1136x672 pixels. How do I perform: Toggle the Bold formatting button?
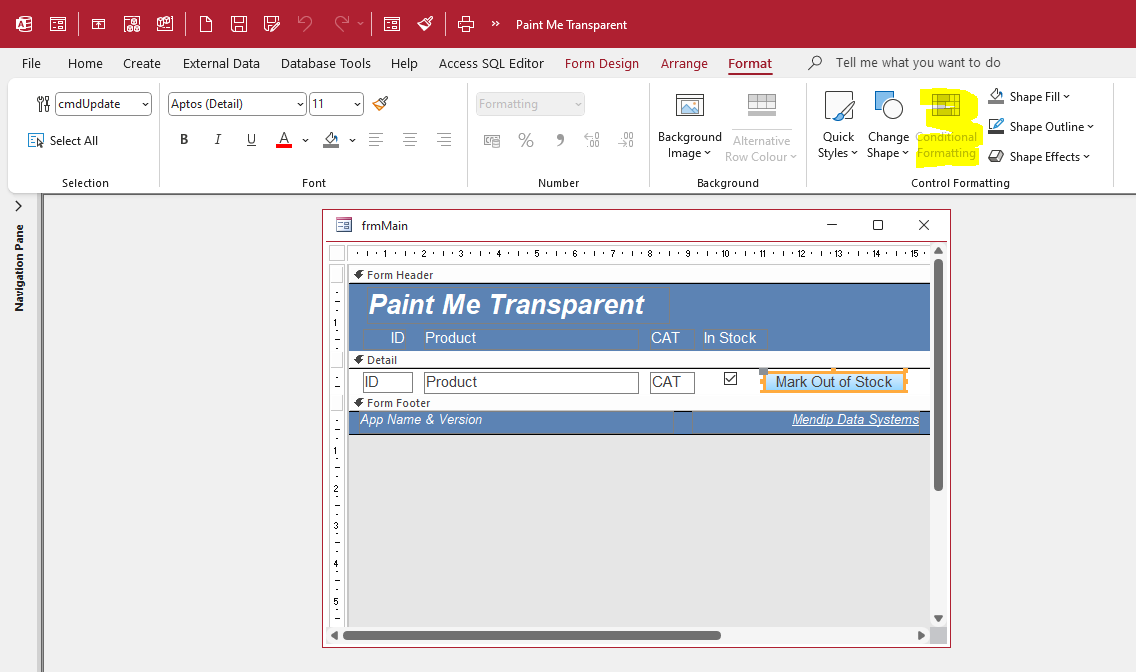point(184,140)
